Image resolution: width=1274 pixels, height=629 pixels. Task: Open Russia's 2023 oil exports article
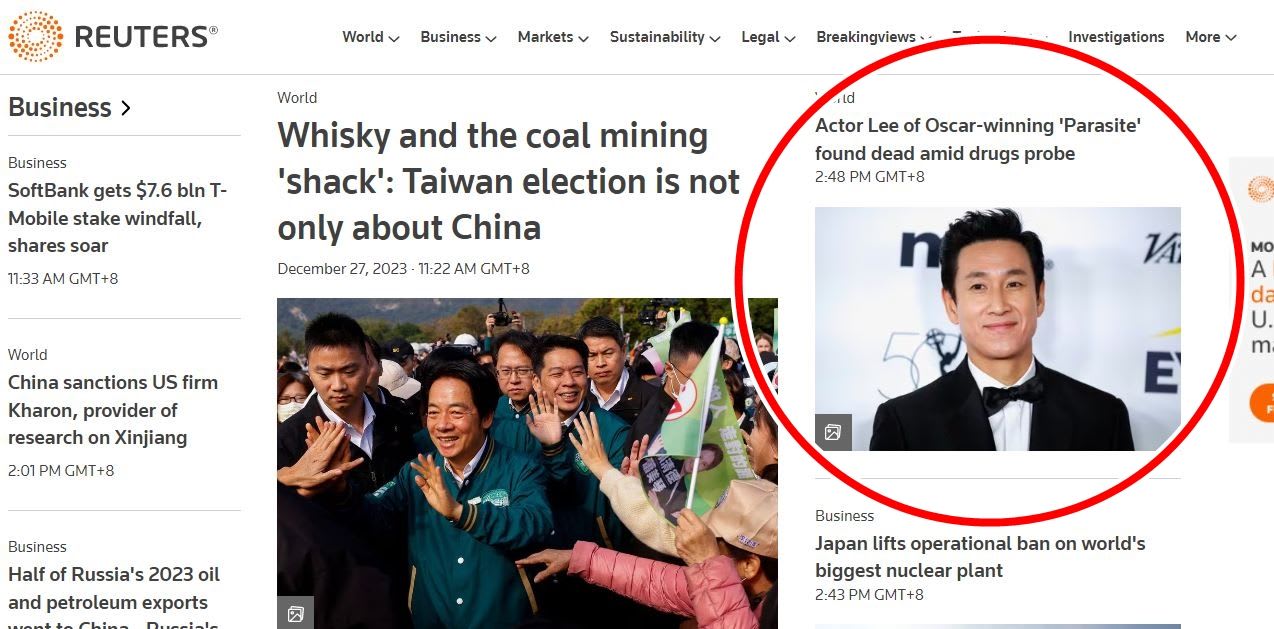114,596
